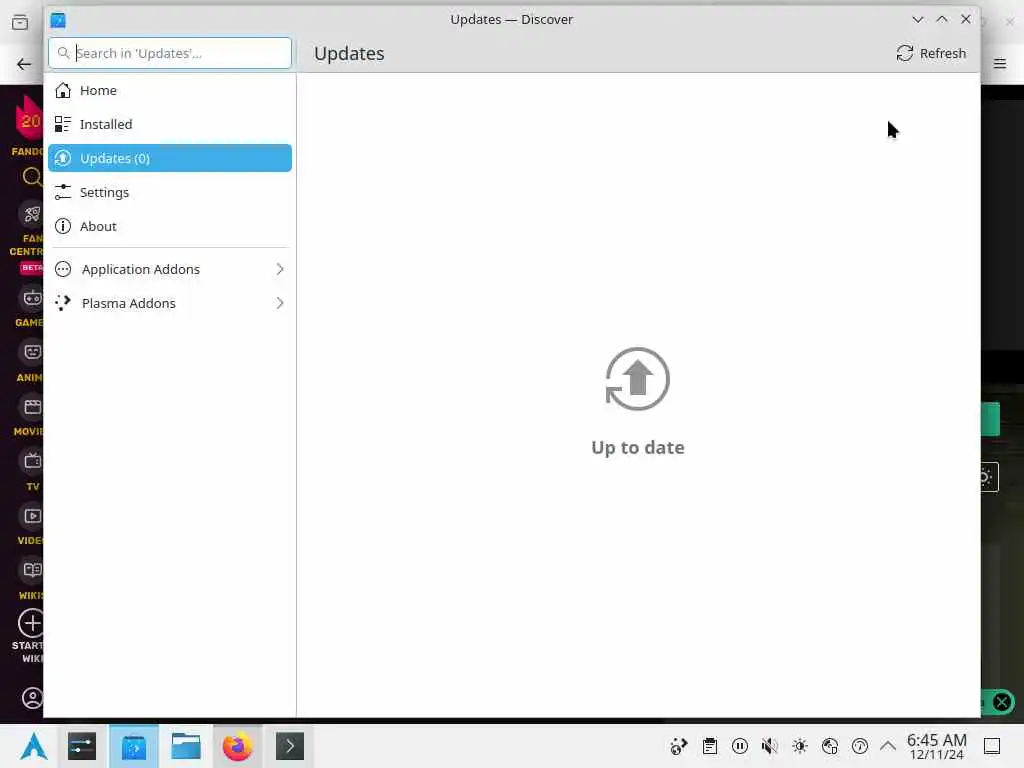Click the Fandom flame logo

[29, 119]
